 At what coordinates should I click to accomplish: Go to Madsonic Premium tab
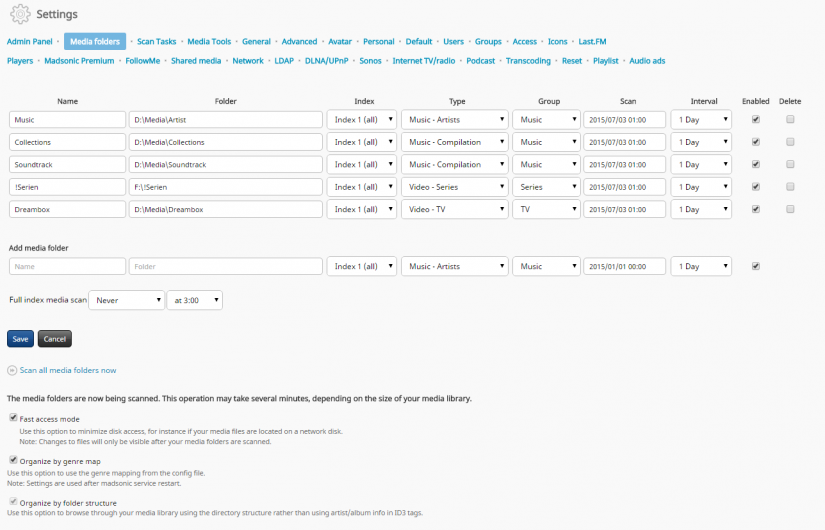coord(79,61)
